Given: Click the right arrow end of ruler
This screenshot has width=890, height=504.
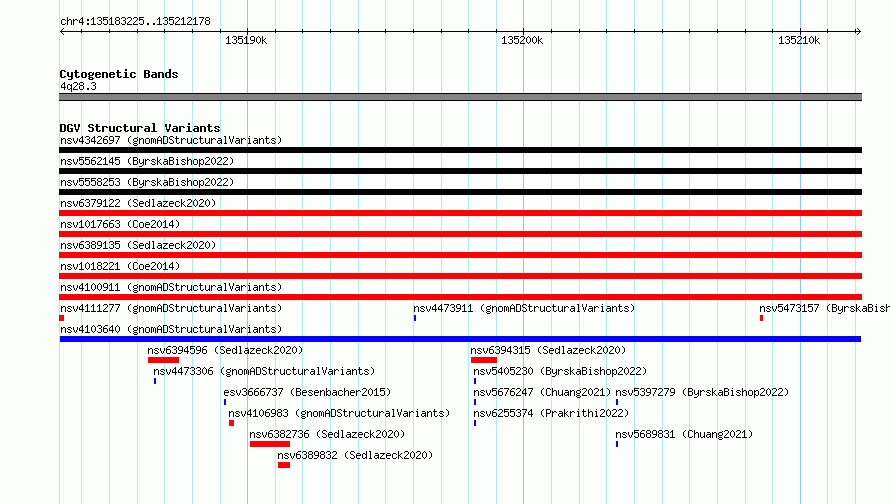Looking at the screenshot, I should (x=858, y=31).
